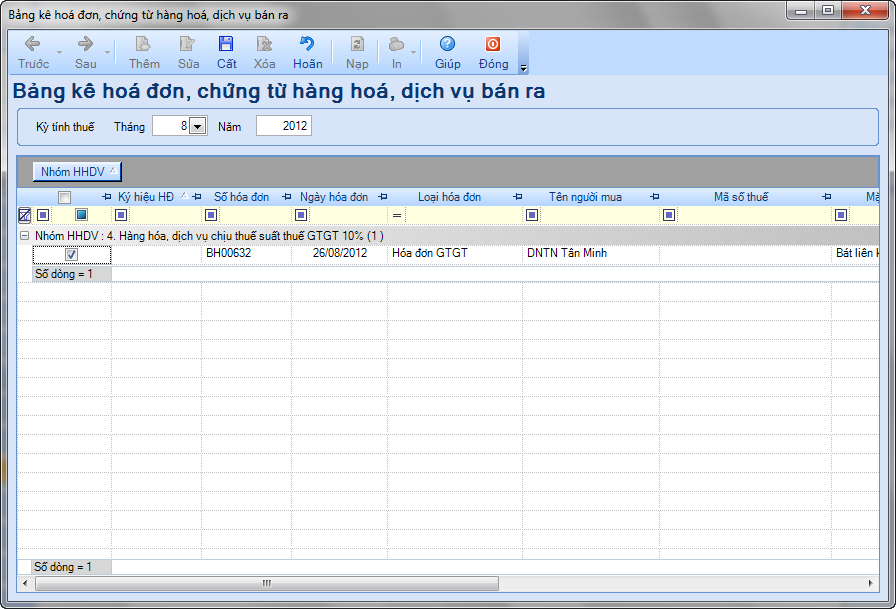Click the Nhóm HHDV group-by chip
896x609 pixels.
[x=77, y=171]
